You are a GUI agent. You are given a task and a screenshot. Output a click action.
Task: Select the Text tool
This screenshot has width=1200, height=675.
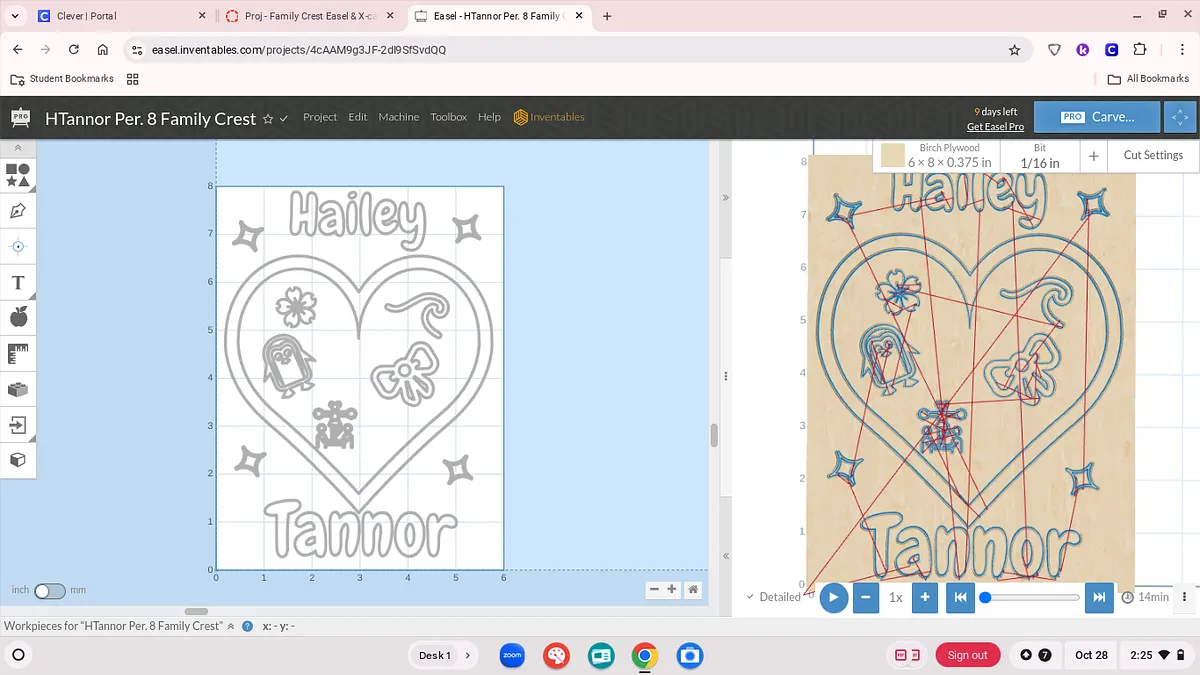[x=18, y=283]
